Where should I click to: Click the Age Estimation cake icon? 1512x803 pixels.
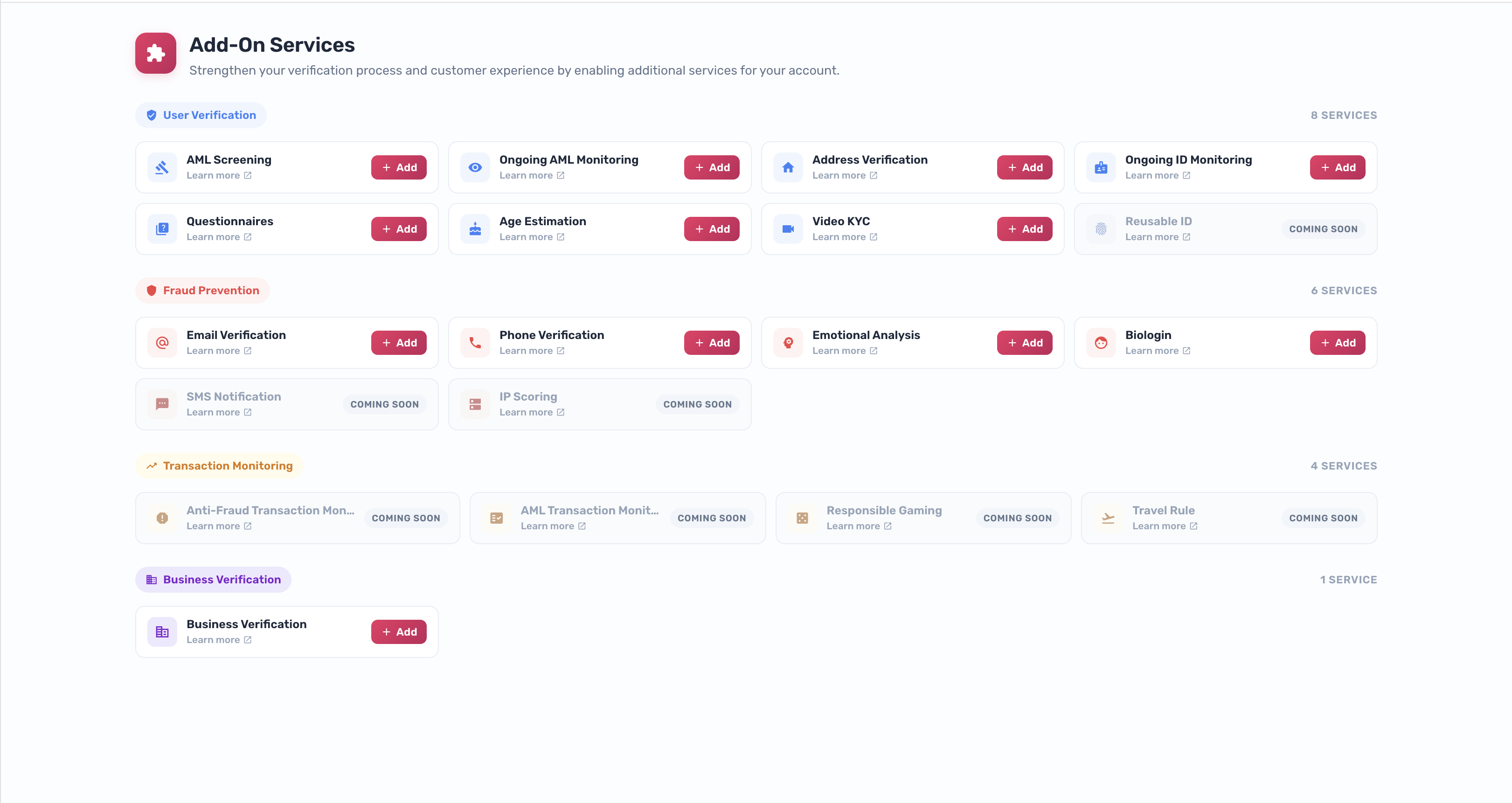tap(475, 229)
